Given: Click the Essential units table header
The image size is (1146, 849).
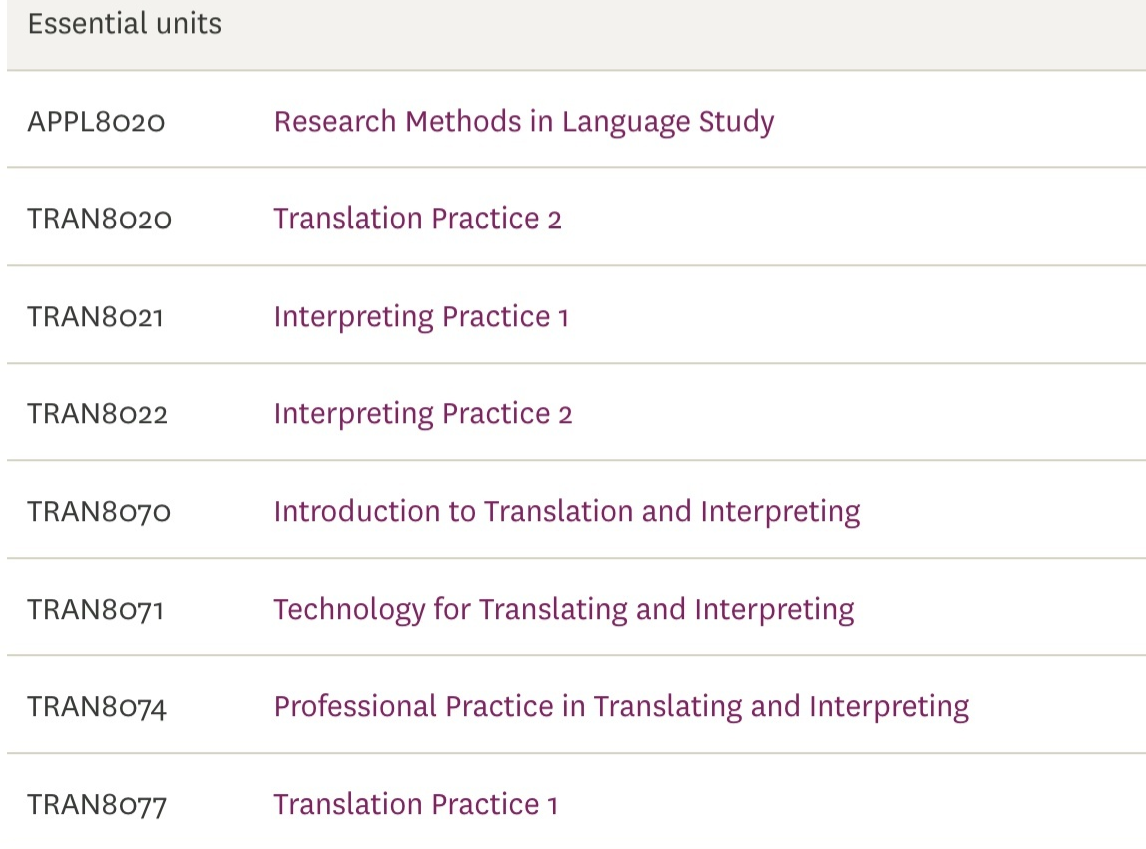Looking at the screenshot, I should pos(125,24).
